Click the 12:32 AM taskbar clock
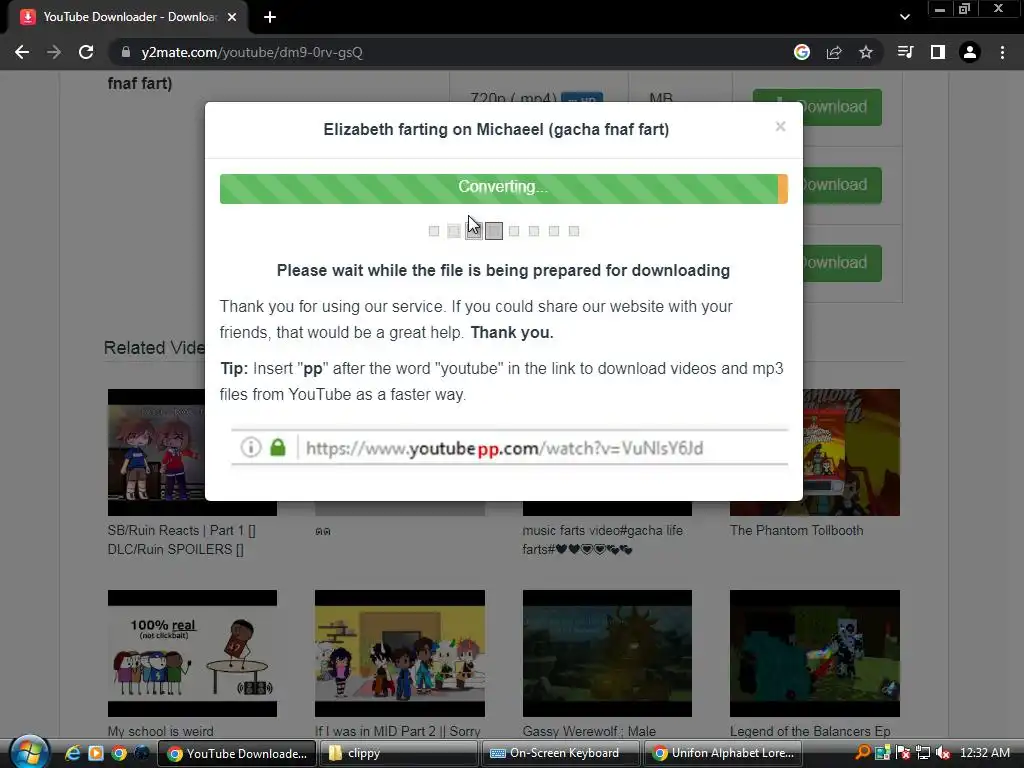This screenshot has height=768, width=1024. click(x=985, y=752)
